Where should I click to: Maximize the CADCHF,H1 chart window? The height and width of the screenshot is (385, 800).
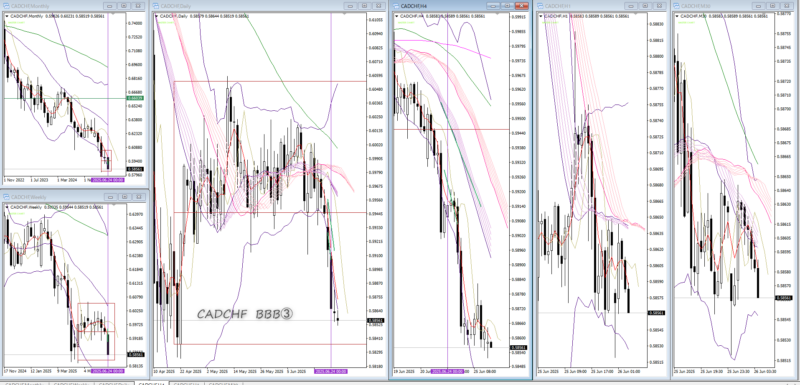pos(645,6)
